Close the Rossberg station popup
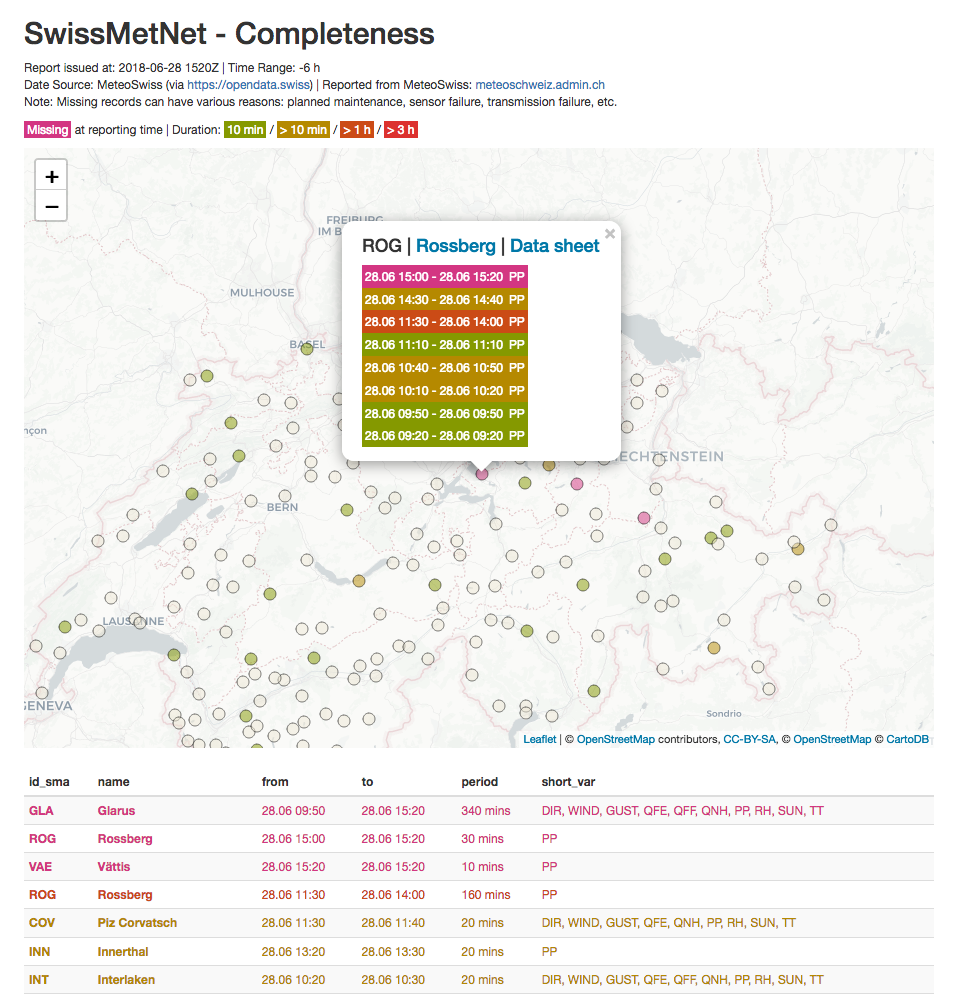 click(609, 234)
